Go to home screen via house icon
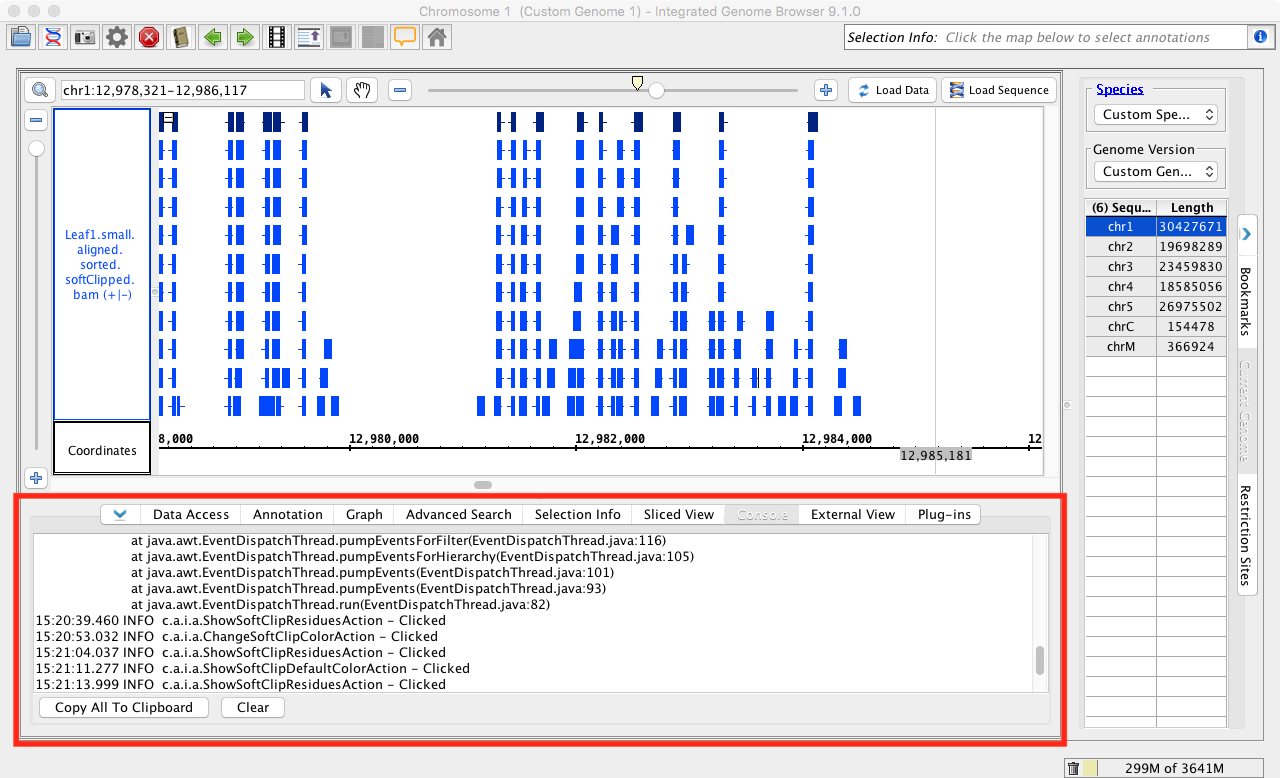Screen dimensions: 1280x778 [436, 38]
